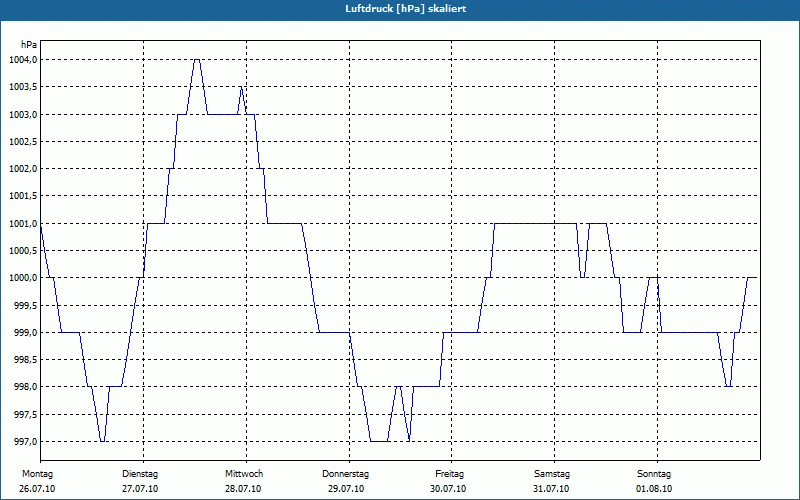The width and height of the screenshot is (800, 500).
Task: Select the 999,5 axis value
Action: [x=25, y=305]
